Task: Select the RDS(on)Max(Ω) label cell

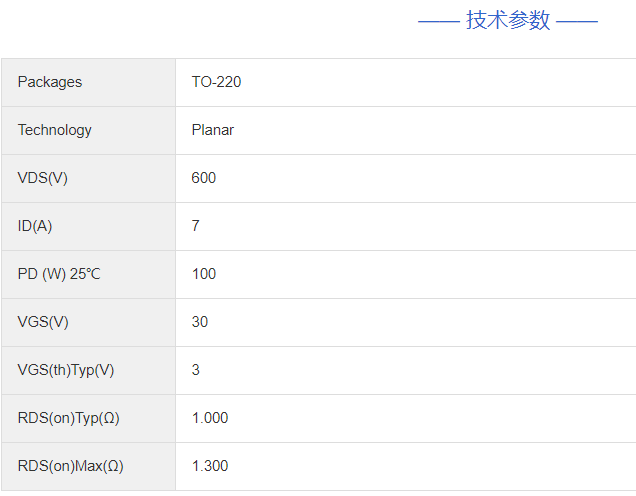Action: (x=71, y=466)
